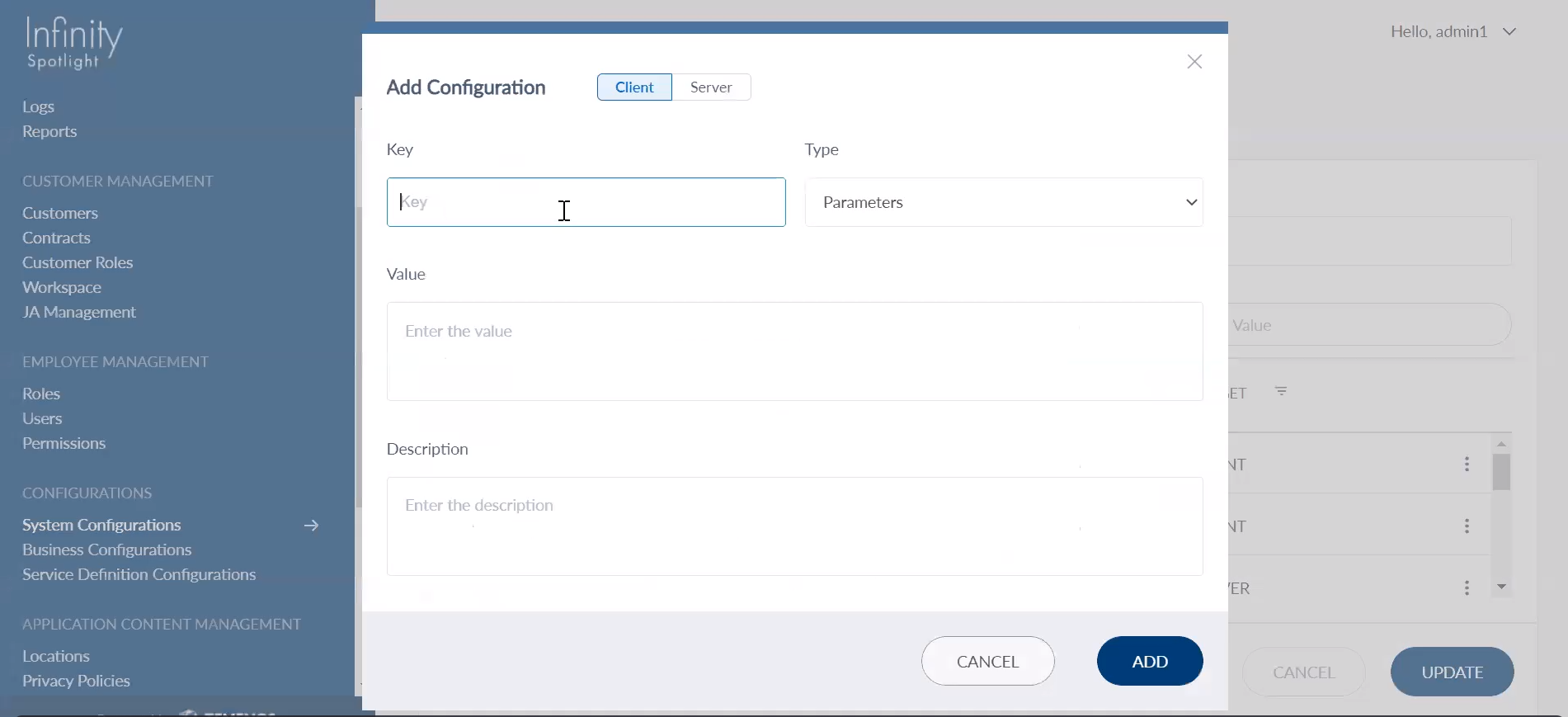The height and width of the screenshot is (717, 1568).
Task: Focus the Key input field
Action: pos(586,203)
